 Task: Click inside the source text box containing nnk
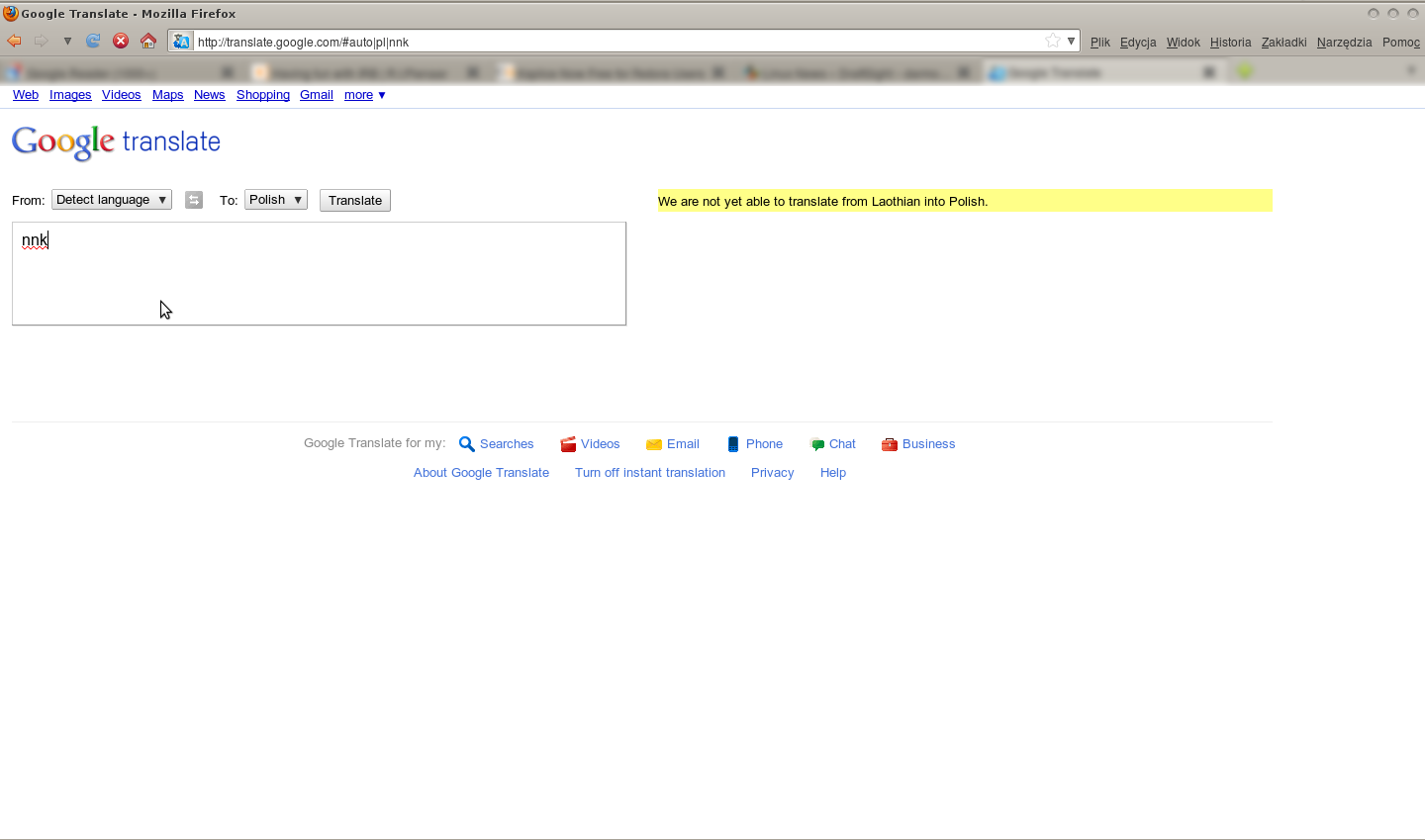tap(319, 273)
